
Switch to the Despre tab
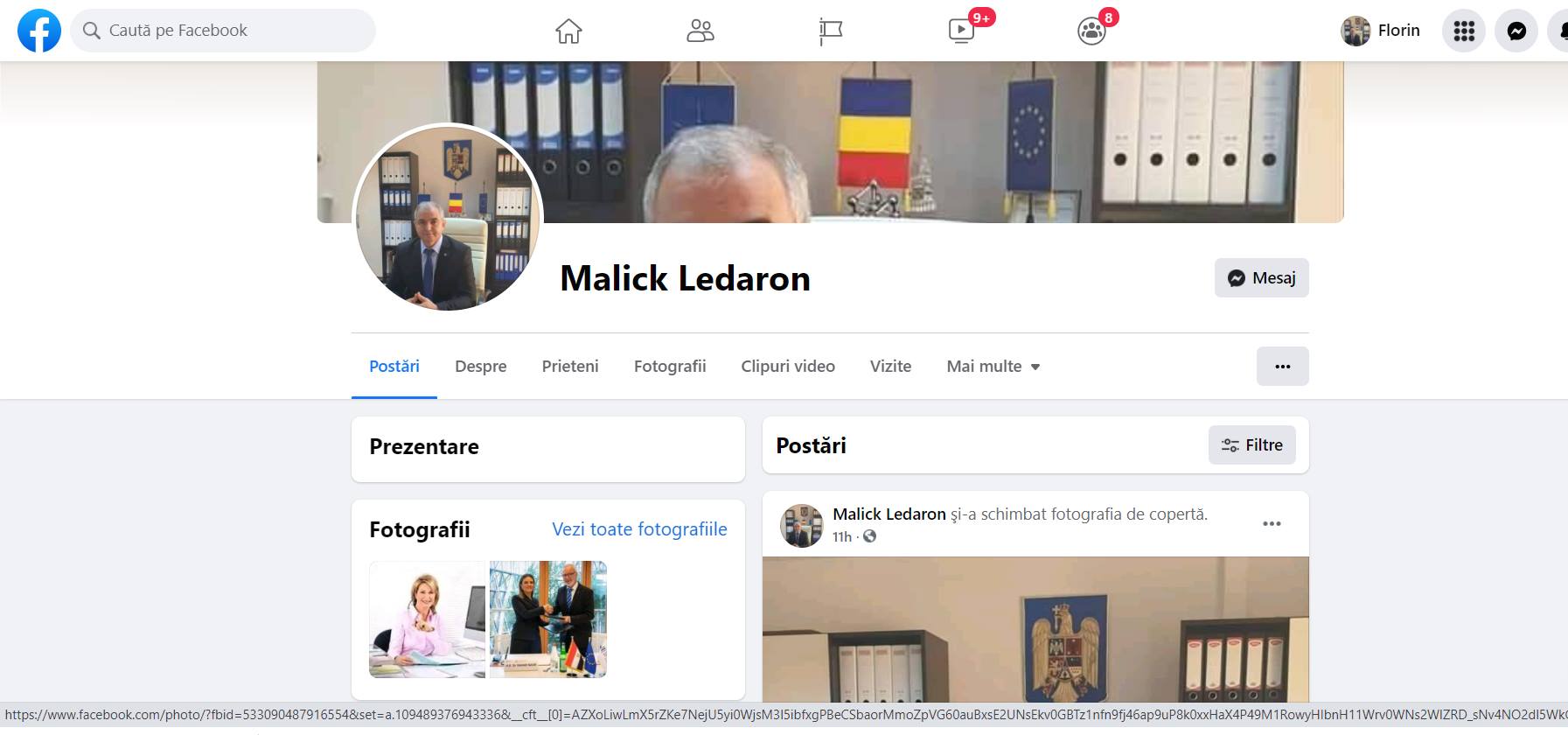(x=480, y=367)
